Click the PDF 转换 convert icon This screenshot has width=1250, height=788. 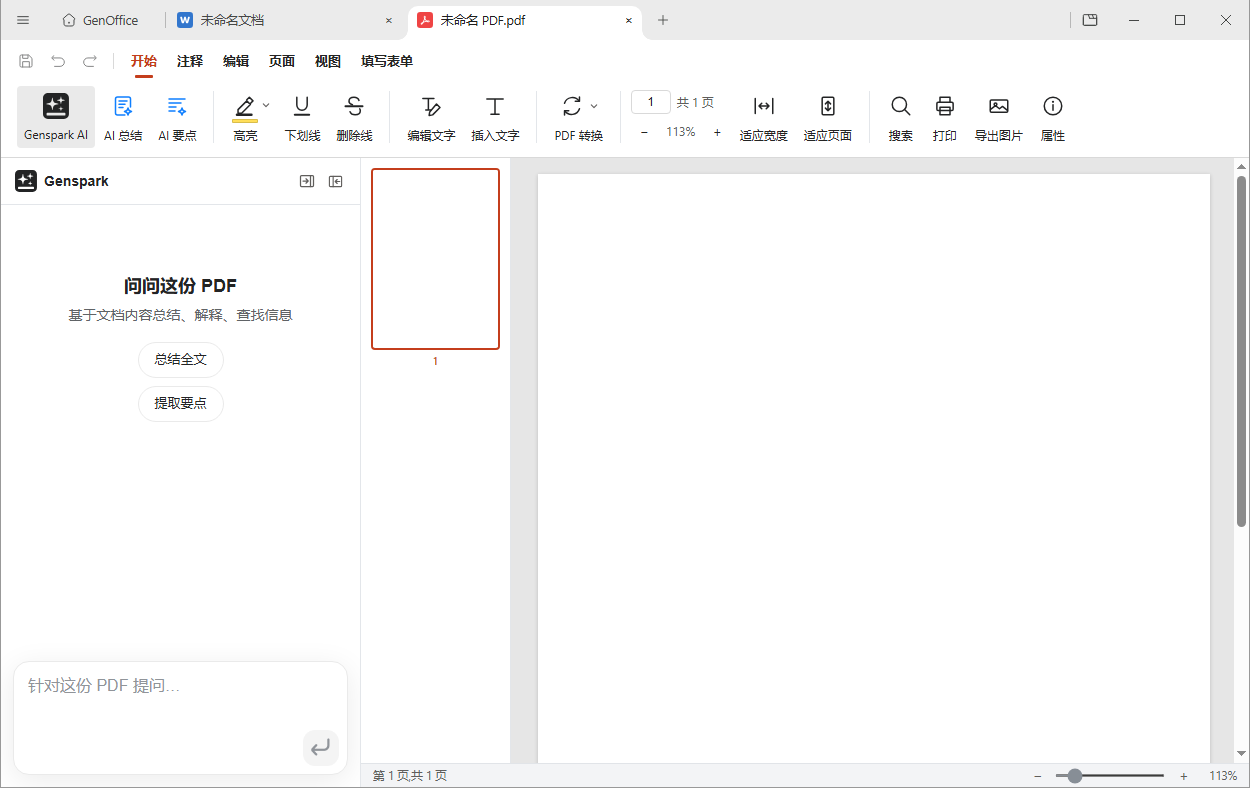tap(572, 106)
